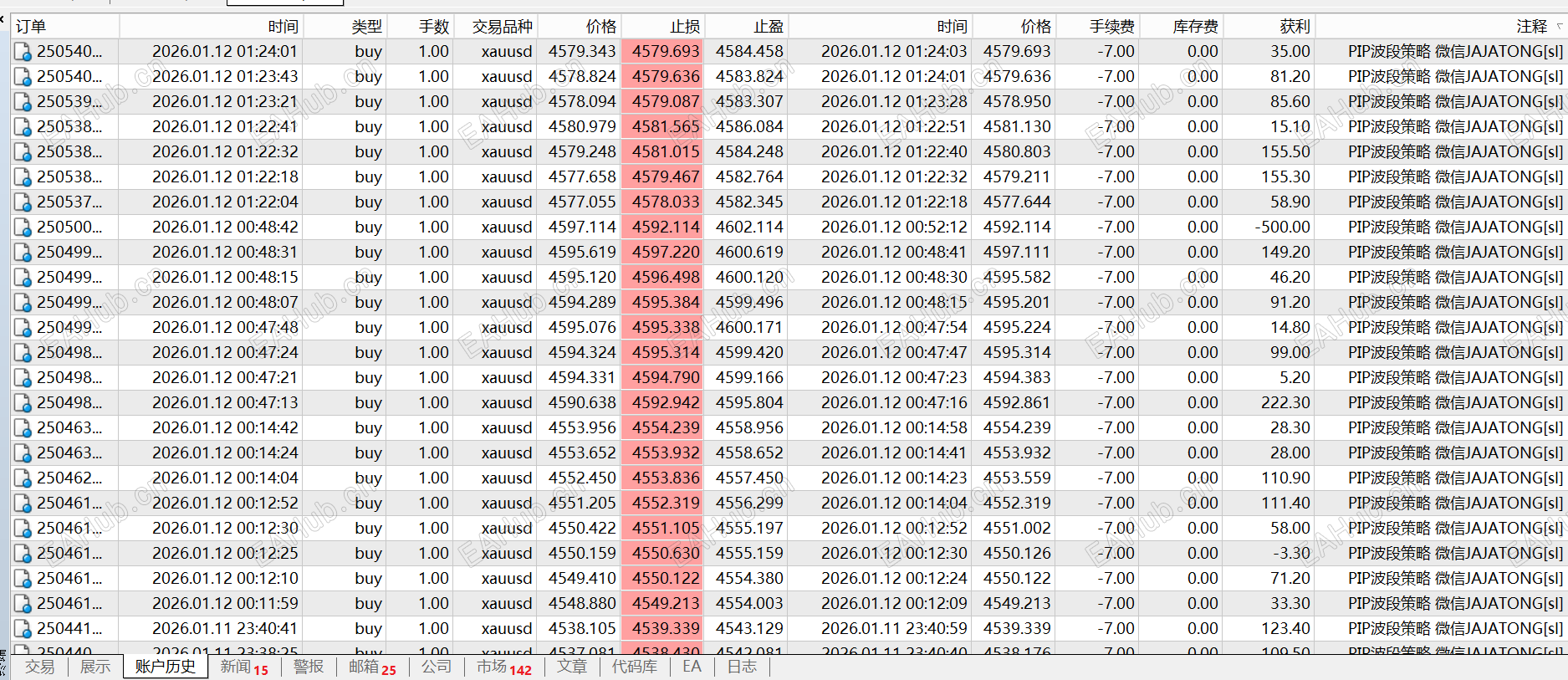Viewport: 1568px width, 680px height.
Task: Click order icon for trade opened at 00:14:42
Action: [x=23, y=428]
